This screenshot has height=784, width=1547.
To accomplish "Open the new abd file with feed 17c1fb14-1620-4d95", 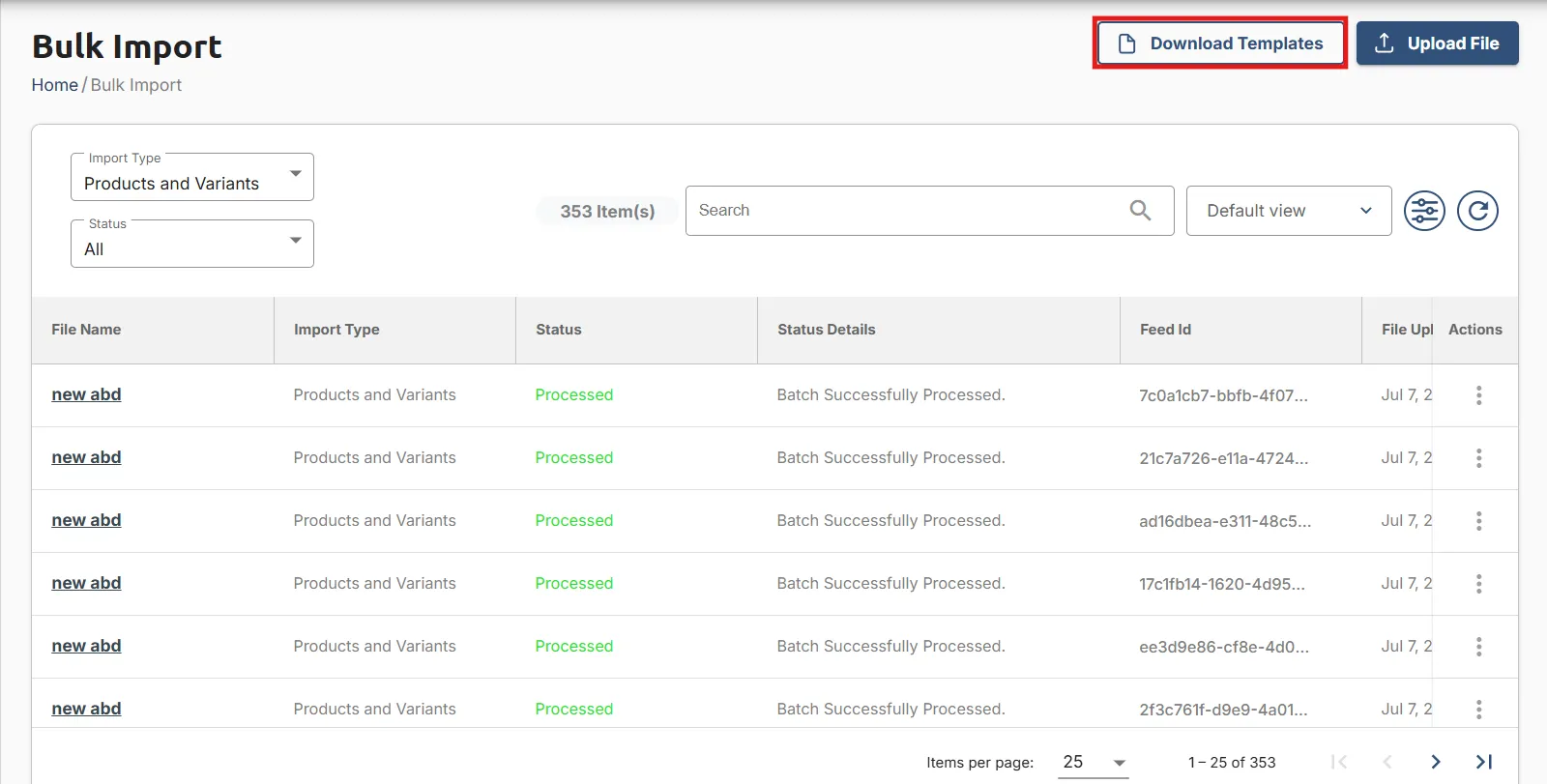I will [x=86, y=583].
